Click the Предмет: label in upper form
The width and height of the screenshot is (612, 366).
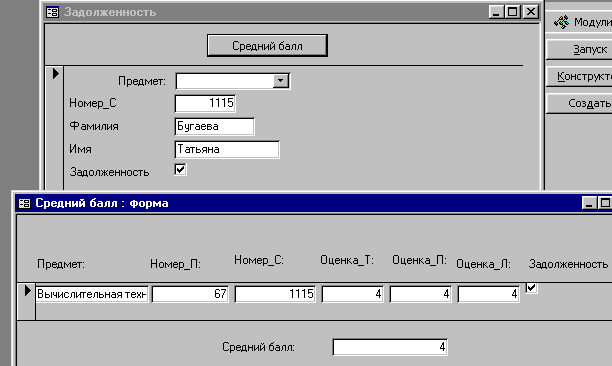pyautogui.click(x=142, y=81)
